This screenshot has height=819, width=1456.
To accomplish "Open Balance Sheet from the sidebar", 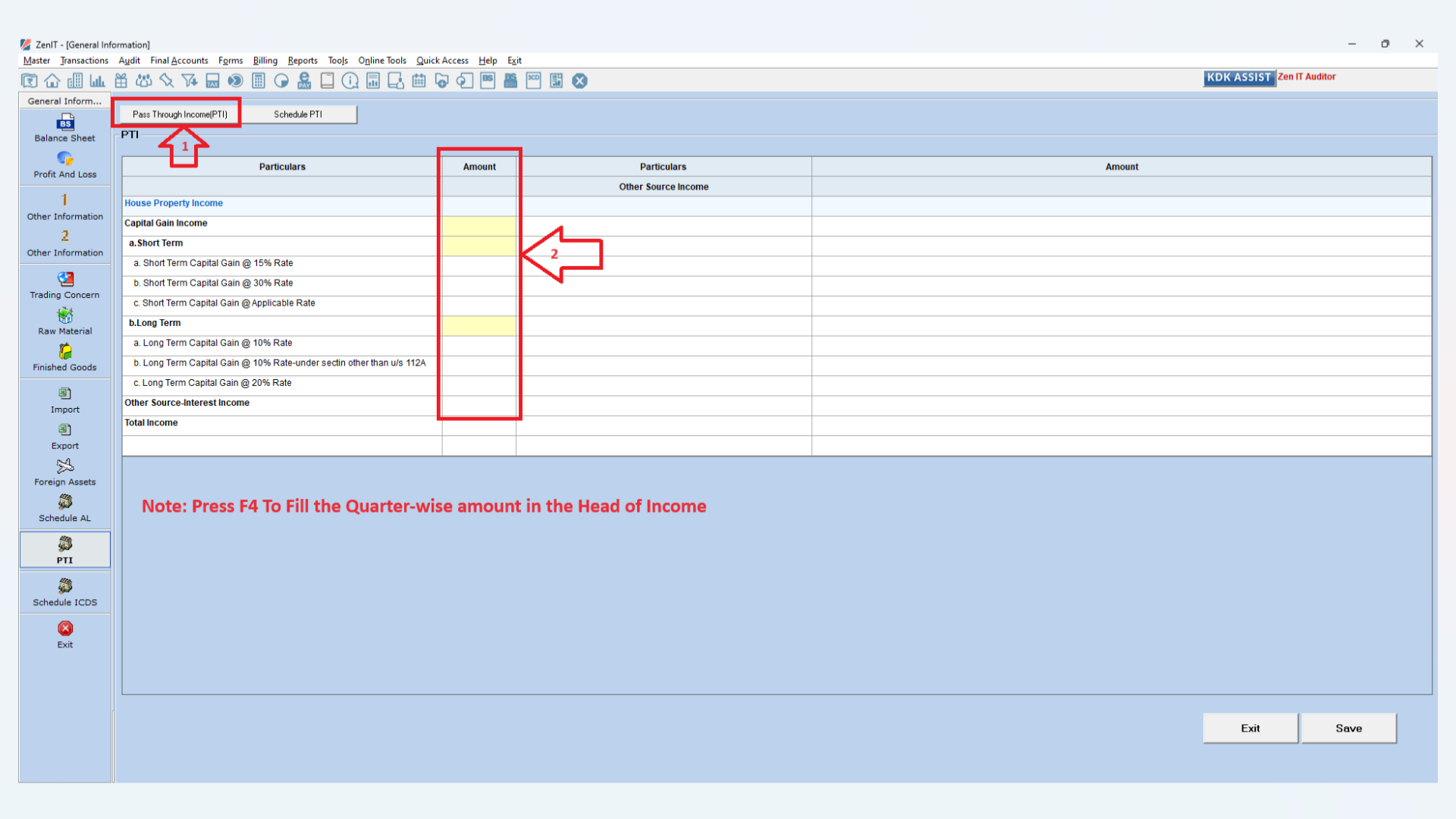I will [65, 128].
